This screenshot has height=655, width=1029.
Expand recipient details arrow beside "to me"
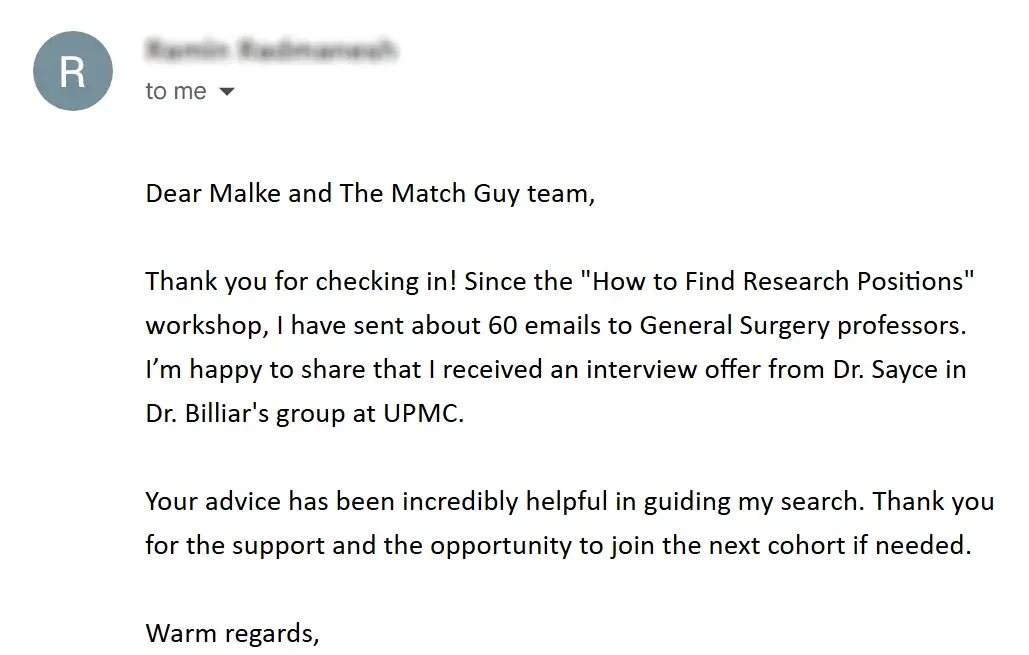pos(227,92)
